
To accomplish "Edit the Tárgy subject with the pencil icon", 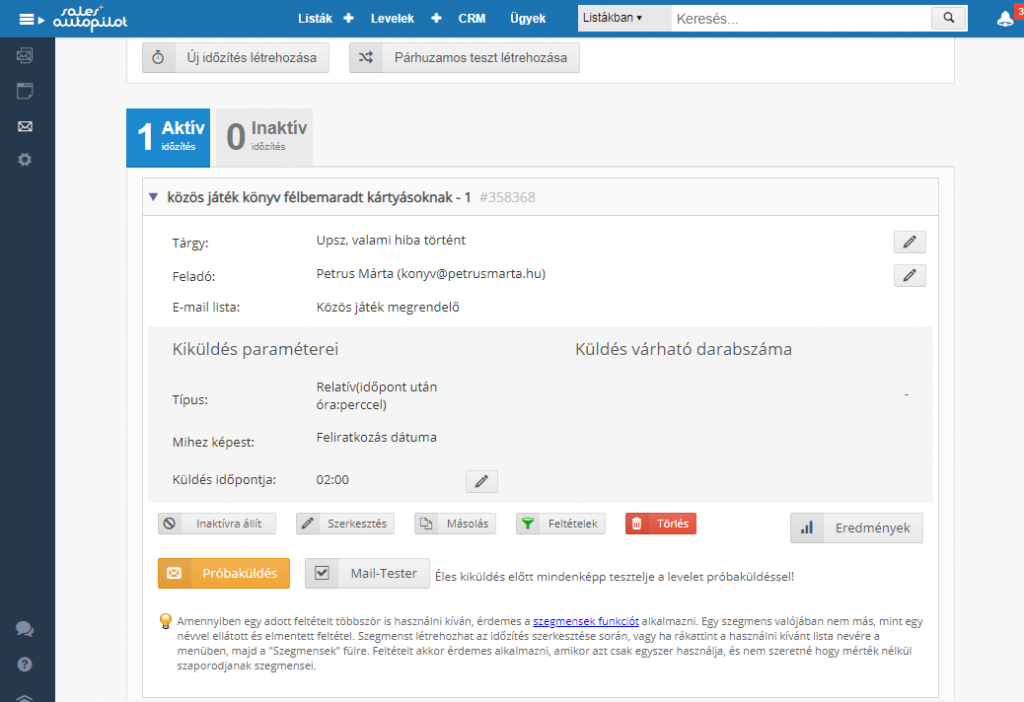I will tap(909, 242).
